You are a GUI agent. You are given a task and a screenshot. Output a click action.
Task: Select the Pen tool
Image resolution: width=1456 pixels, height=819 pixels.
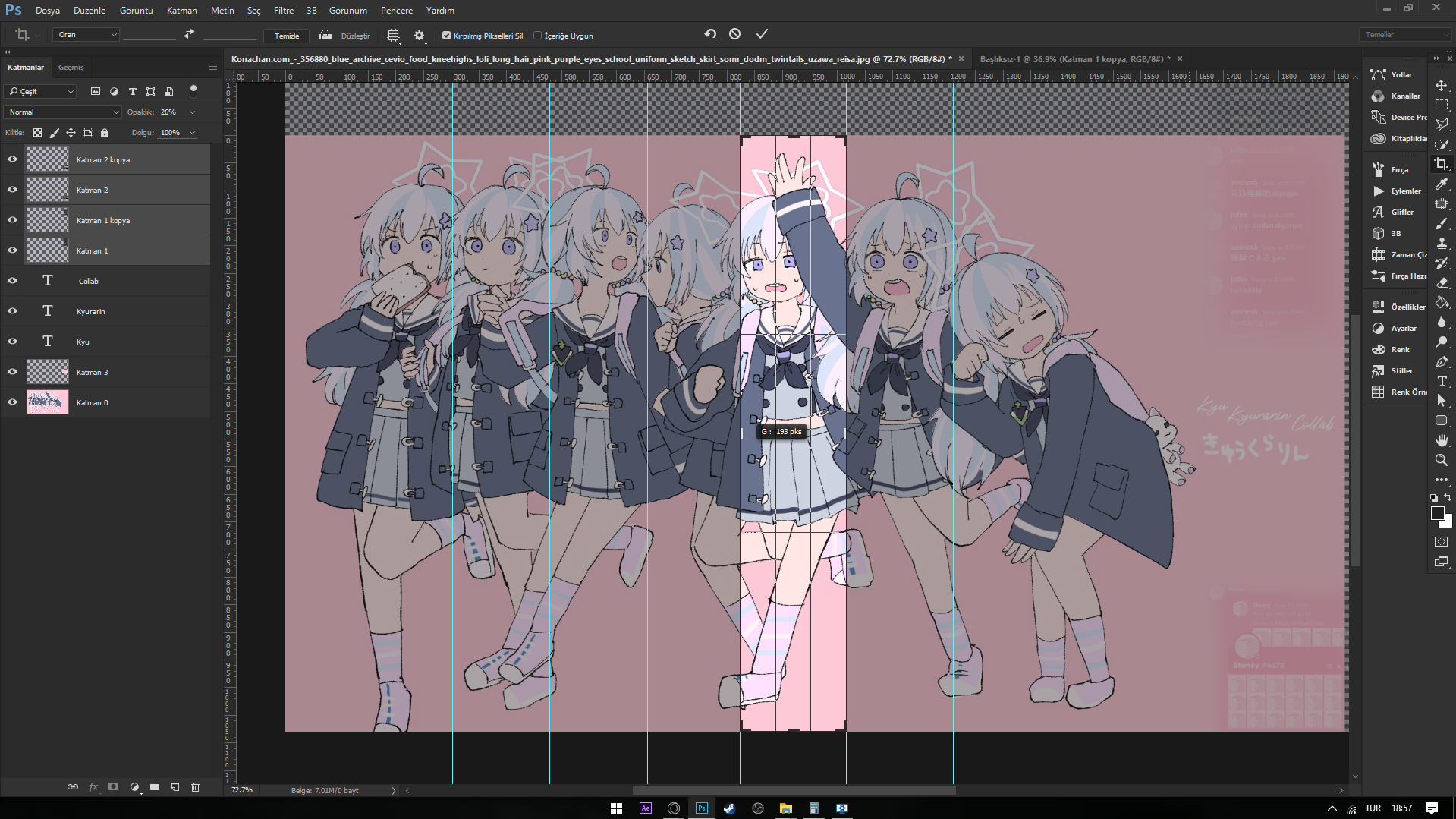pos(1442,361)
